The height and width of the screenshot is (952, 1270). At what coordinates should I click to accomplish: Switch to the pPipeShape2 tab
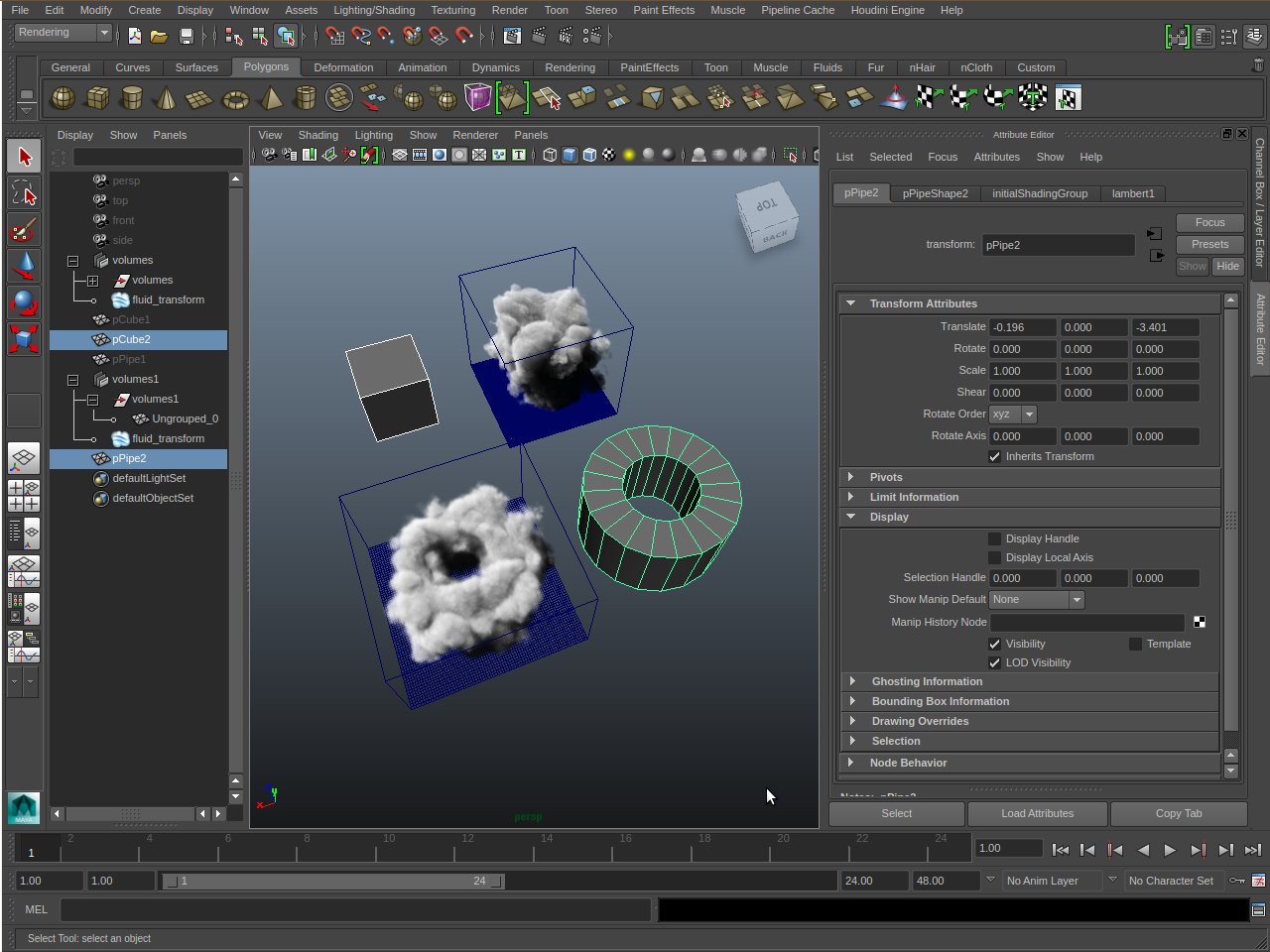[x=935, y=193]
